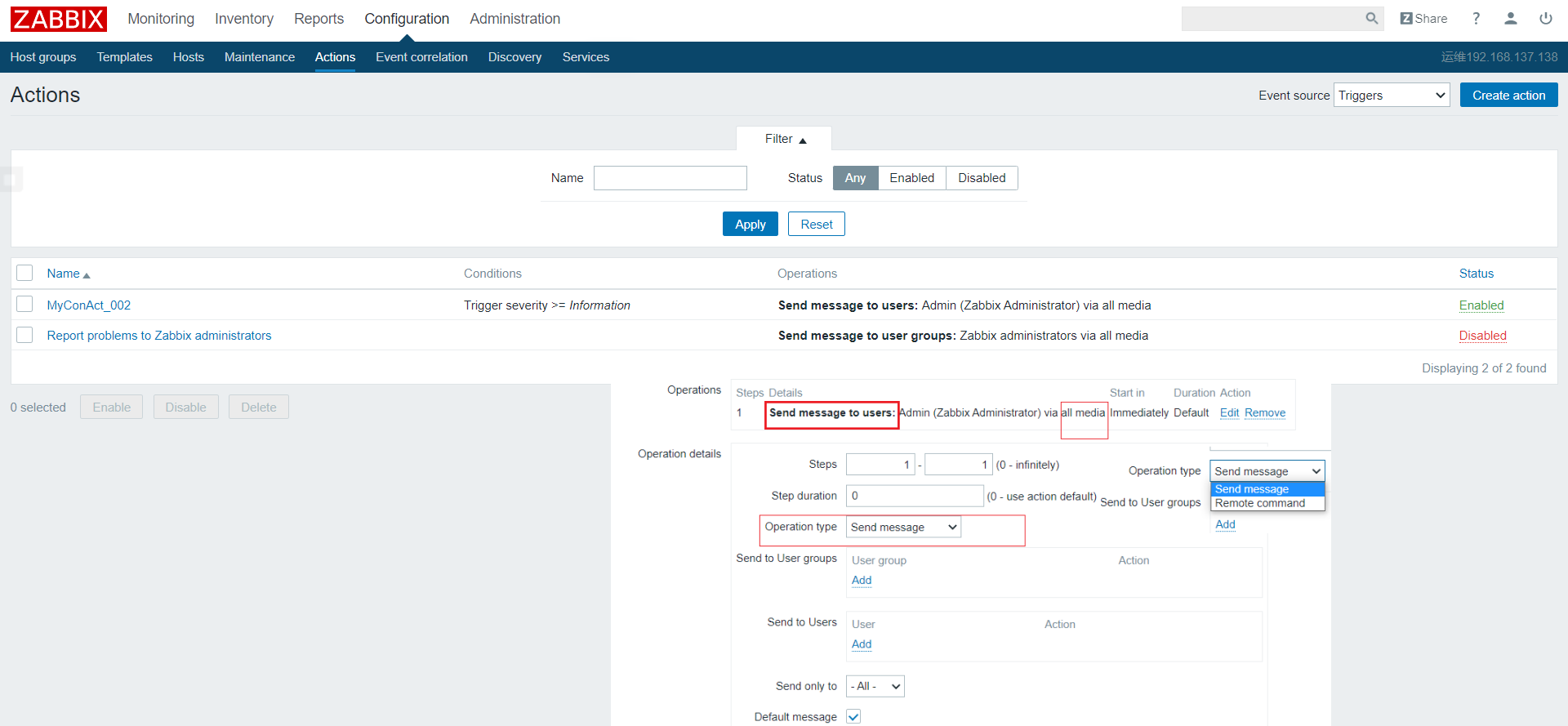This screenshot has width=1568, height=726.
Task: Click the Zabbix logo
Action: (59, 19)
